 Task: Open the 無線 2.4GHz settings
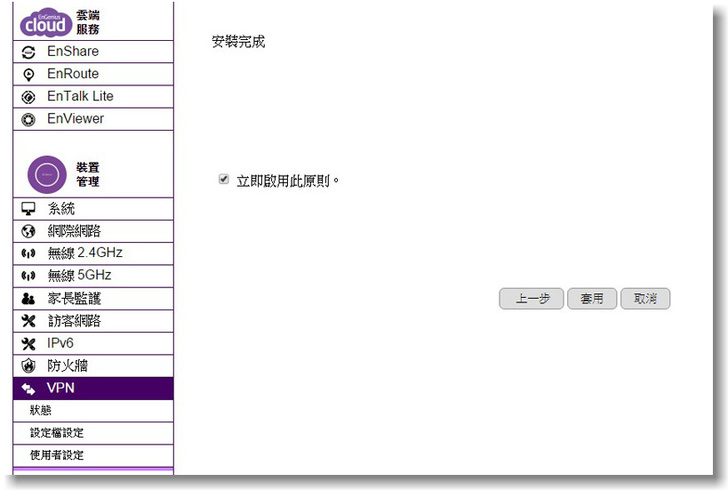pos(93,253)
